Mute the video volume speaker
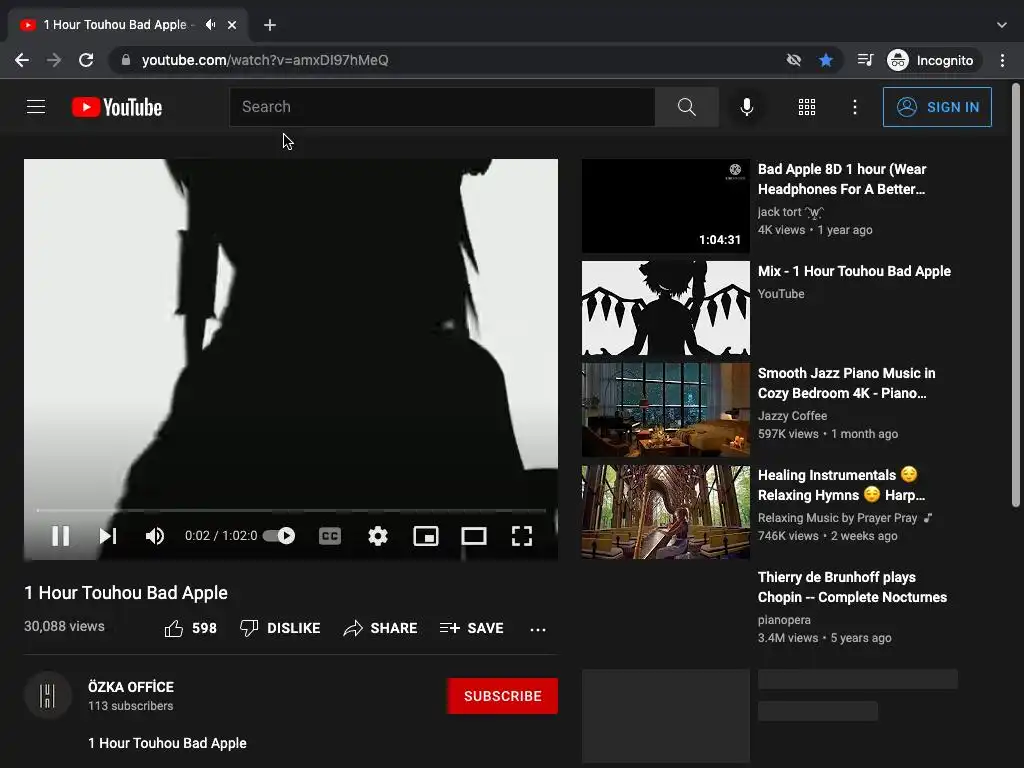Viewport: 1024px width, 768px height. (x=155, y=536)
